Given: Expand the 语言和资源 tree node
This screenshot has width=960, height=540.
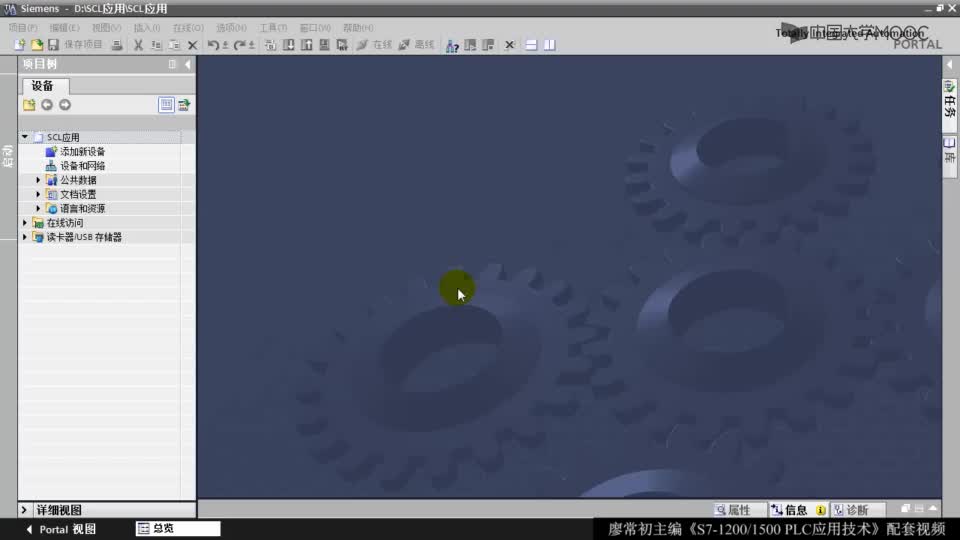Looking at the screenshot, I should (x=38, y=208).
